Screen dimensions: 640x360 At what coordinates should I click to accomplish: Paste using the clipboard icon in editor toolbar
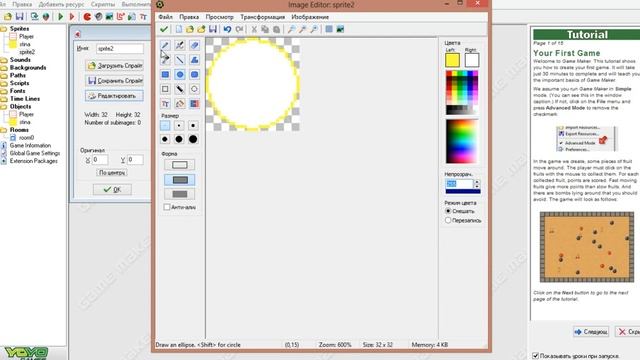[x=276, y=29]
